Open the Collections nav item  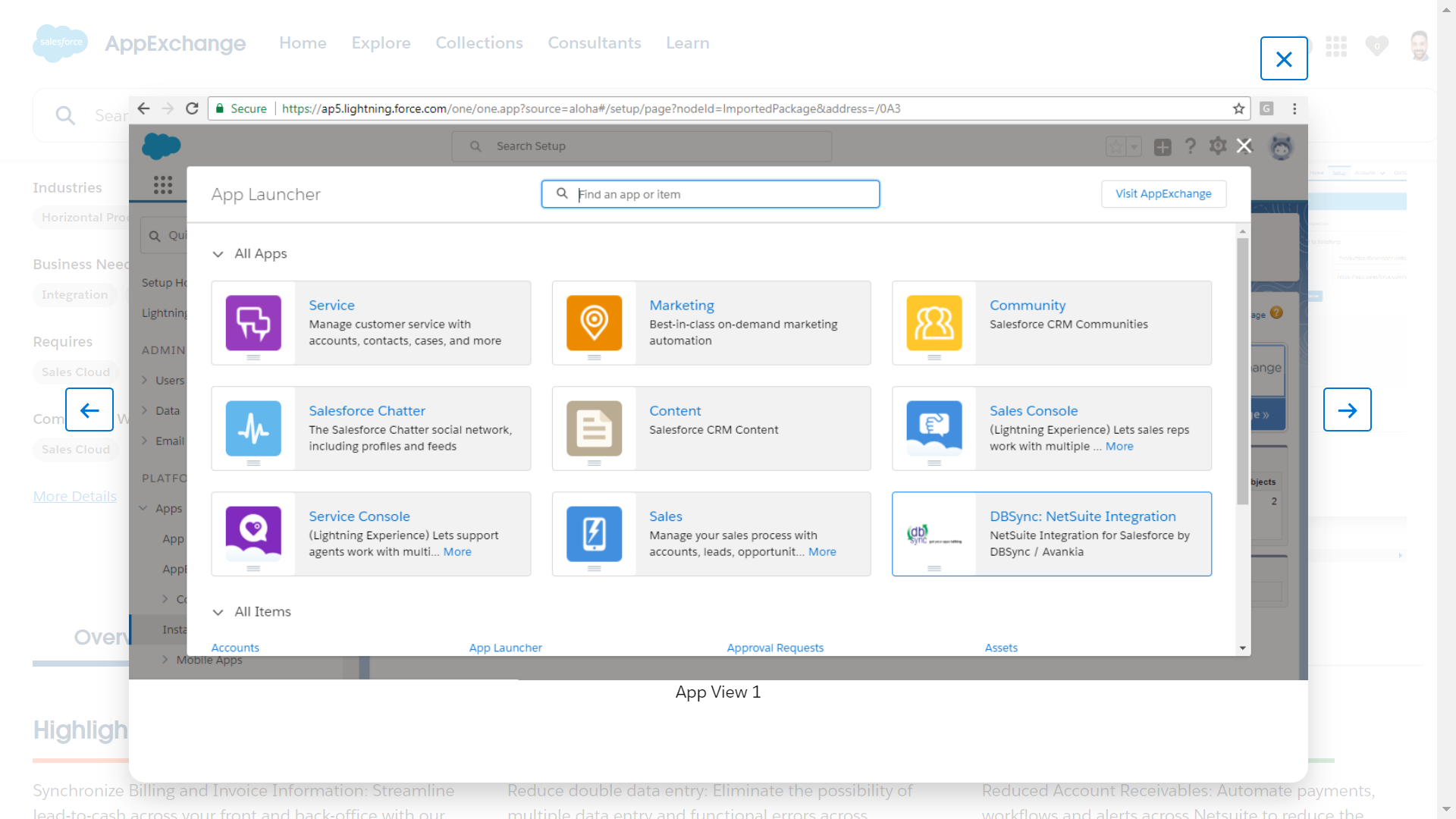479,43
